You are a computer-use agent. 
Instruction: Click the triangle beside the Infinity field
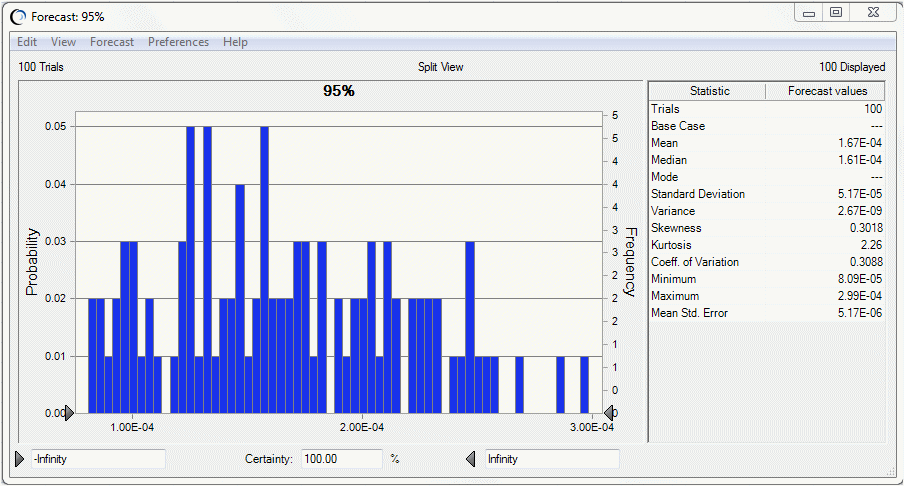[471, 459]
